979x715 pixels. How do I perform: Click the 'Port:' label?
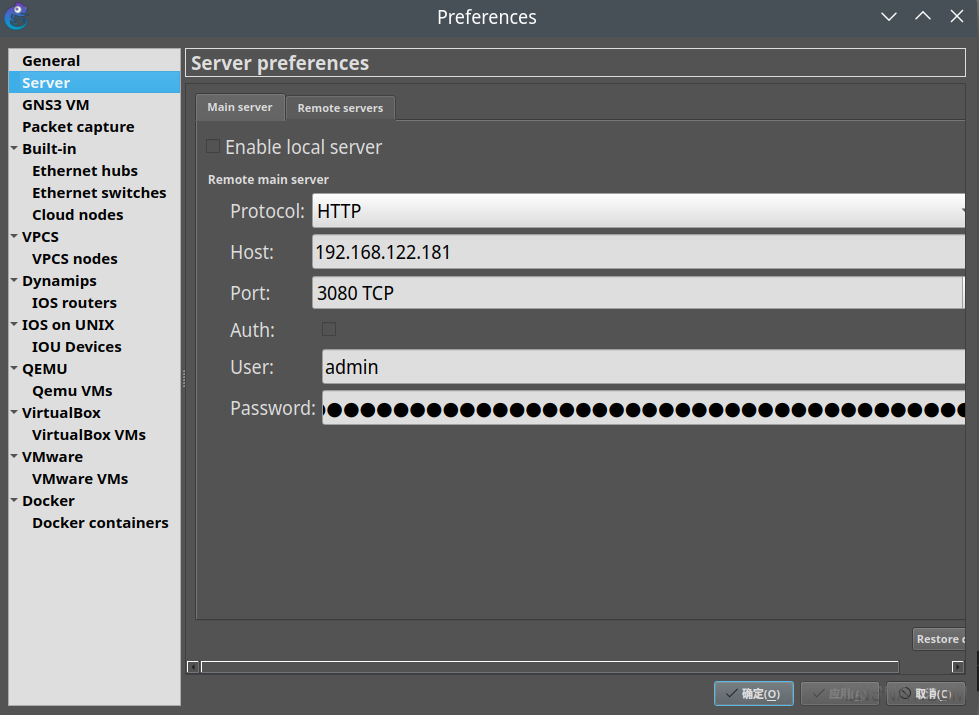[x=250, y=293]
